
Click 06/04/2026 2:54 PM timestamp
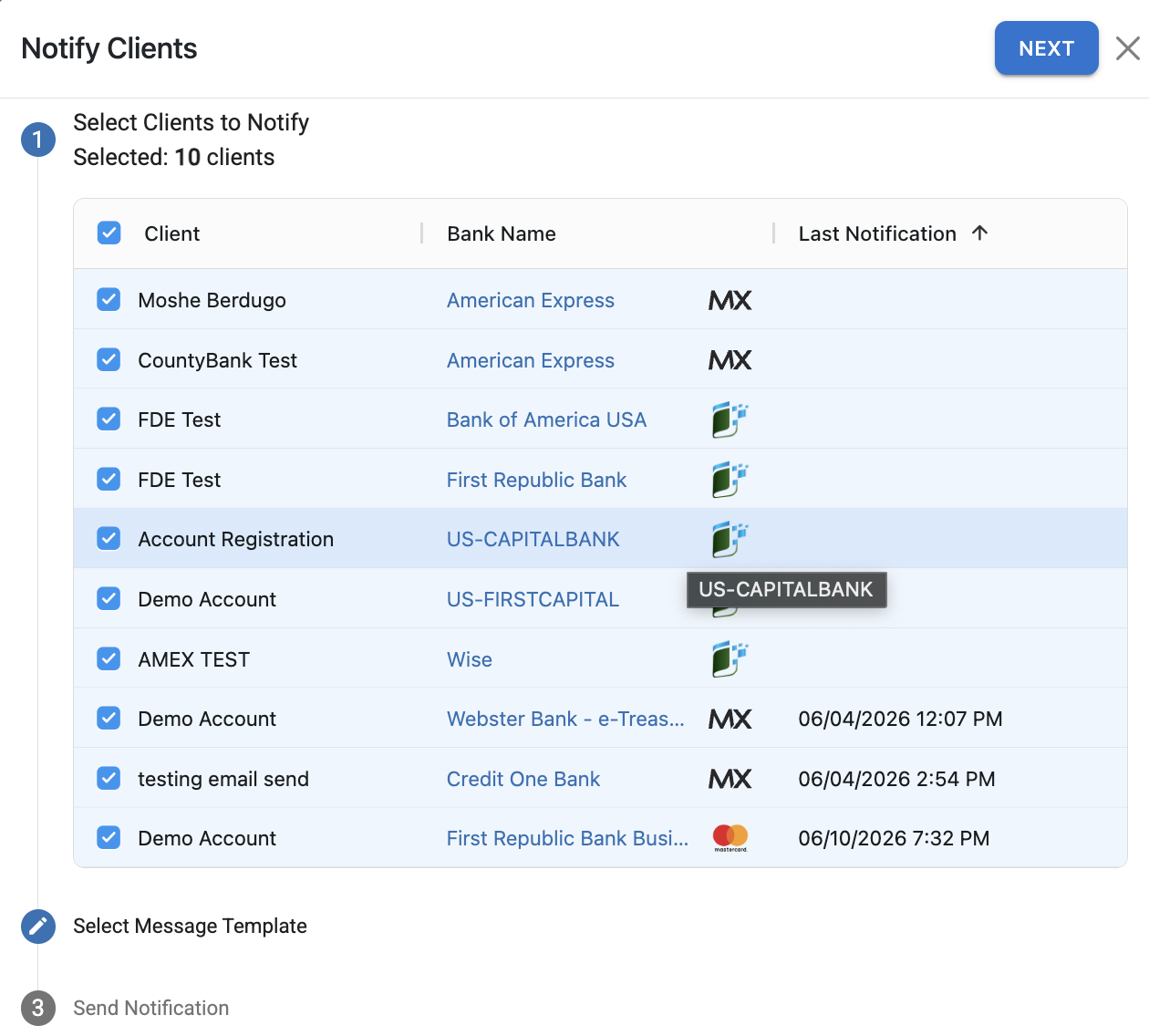pyautogui.click(x=897, y=779)
